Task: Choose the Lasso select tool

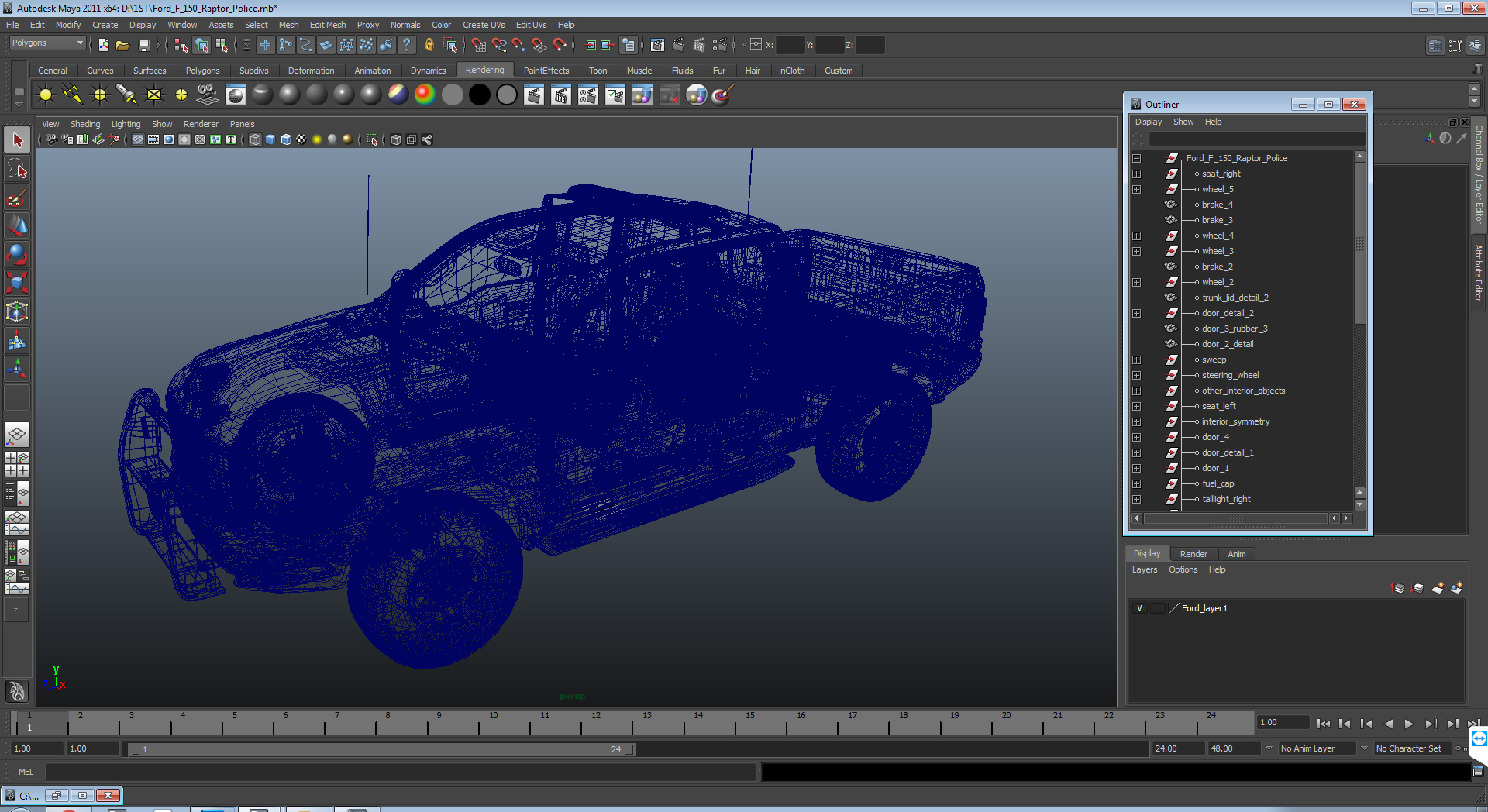Action: click(17, 169)
